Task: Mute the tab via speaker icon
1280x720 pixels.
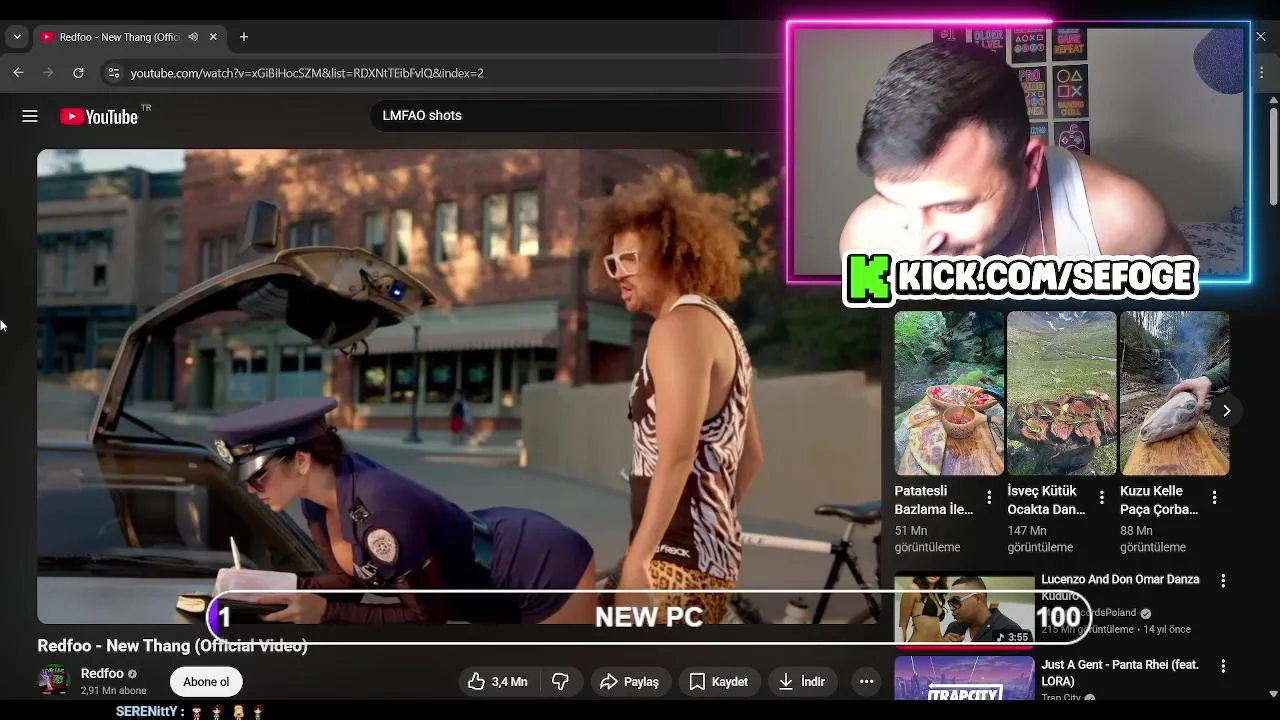Action: click(x=193, y=37)
